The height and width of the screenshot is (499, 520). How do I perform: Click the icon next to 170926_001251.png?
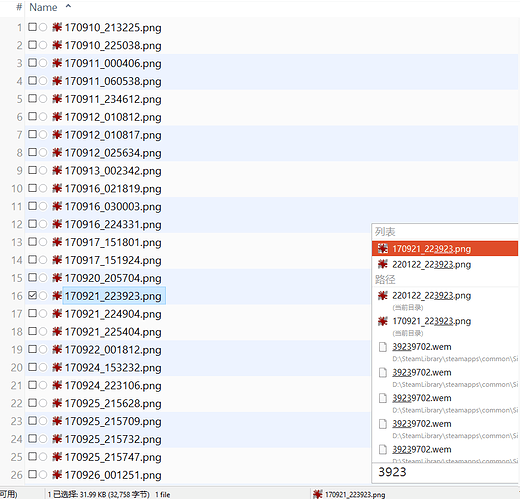click(x=57, y=475)
